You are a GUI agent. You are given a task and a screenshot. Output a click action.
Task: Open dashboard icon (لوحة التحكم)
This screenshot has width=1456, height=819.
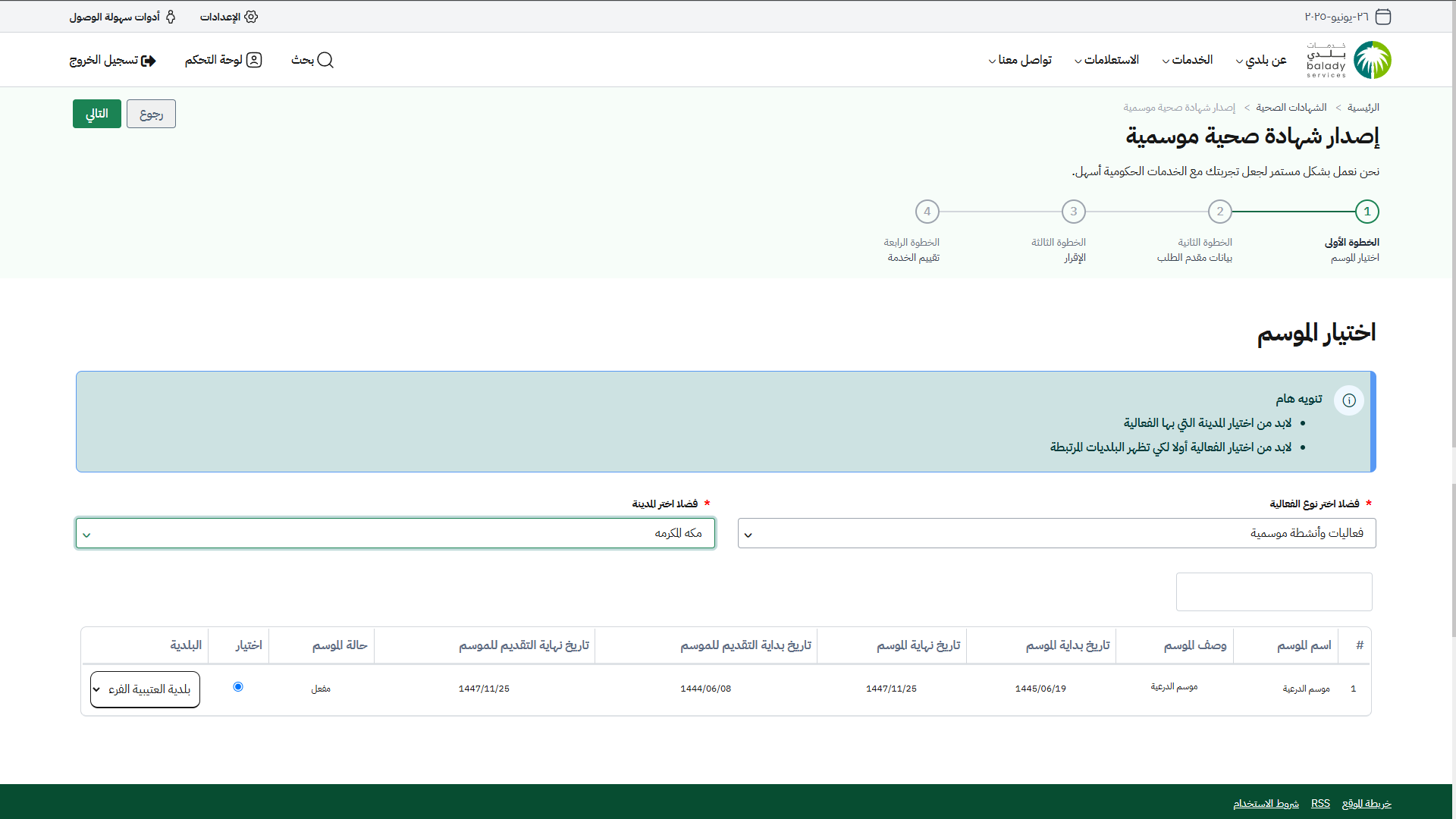pos(254,60)
